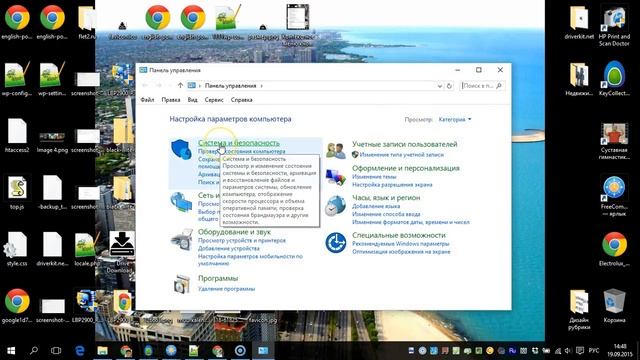This screenshot has height=360, width=640.
Task: Open File Explorer from the taskbar
Action: pos(102,351)
